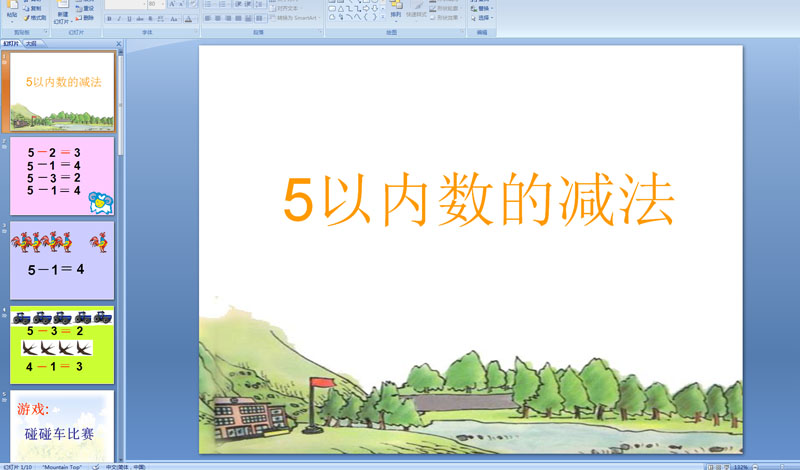Switch to Slide Sorter view
The image size is (800, 470).
[x=718, y=467]
